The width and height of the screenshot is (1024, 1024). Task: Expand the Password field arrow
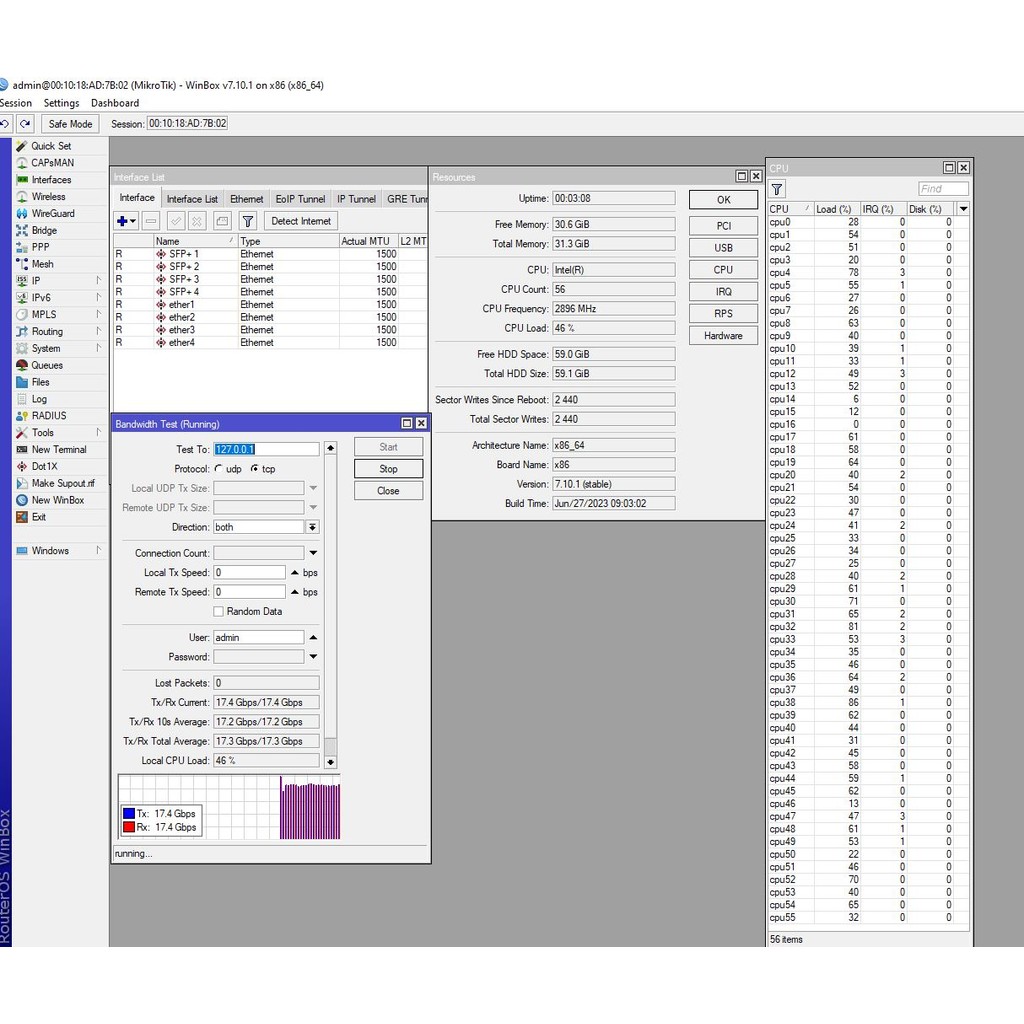pos(312,657)
